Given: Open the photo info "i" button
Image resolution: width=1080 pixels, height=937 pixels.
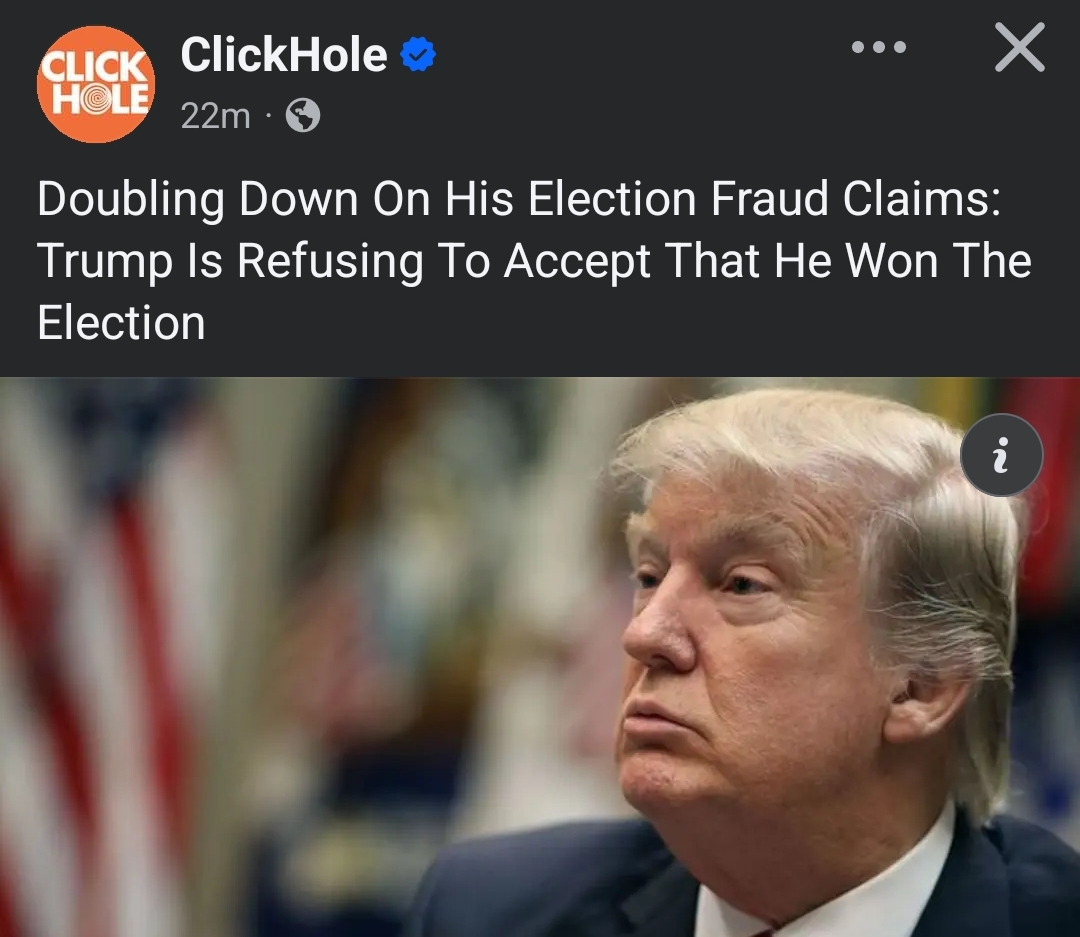Looking at the screenshot, I should click(1001, 455).
